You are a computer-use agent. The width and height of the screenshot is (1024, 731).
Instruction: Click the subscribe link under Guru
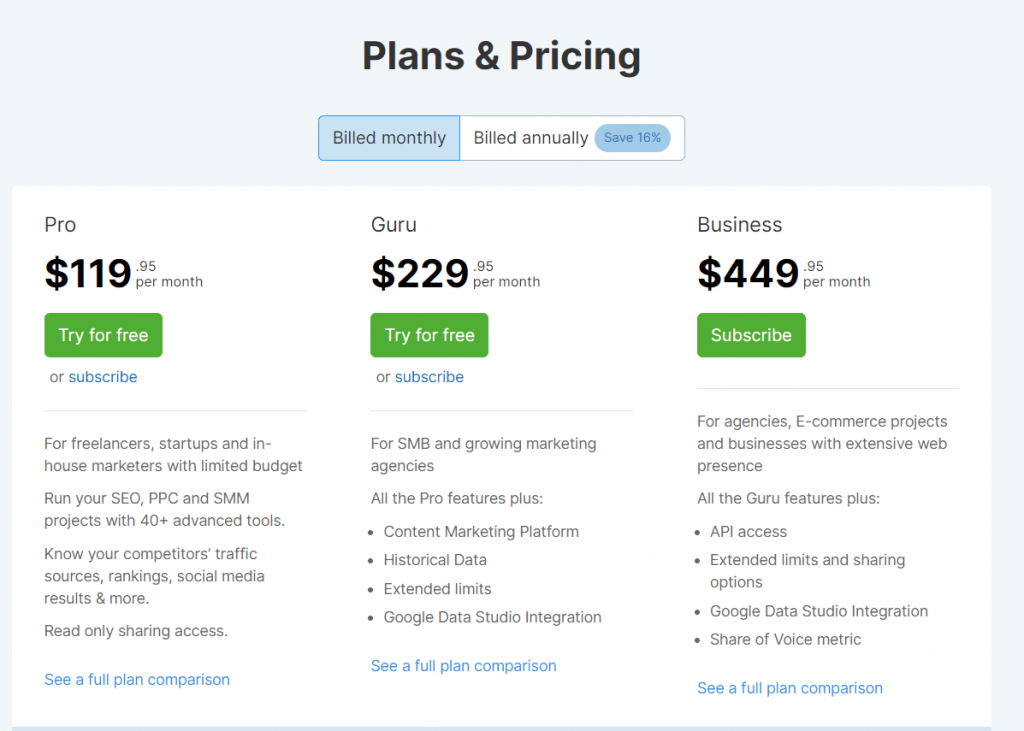(429, 377)
